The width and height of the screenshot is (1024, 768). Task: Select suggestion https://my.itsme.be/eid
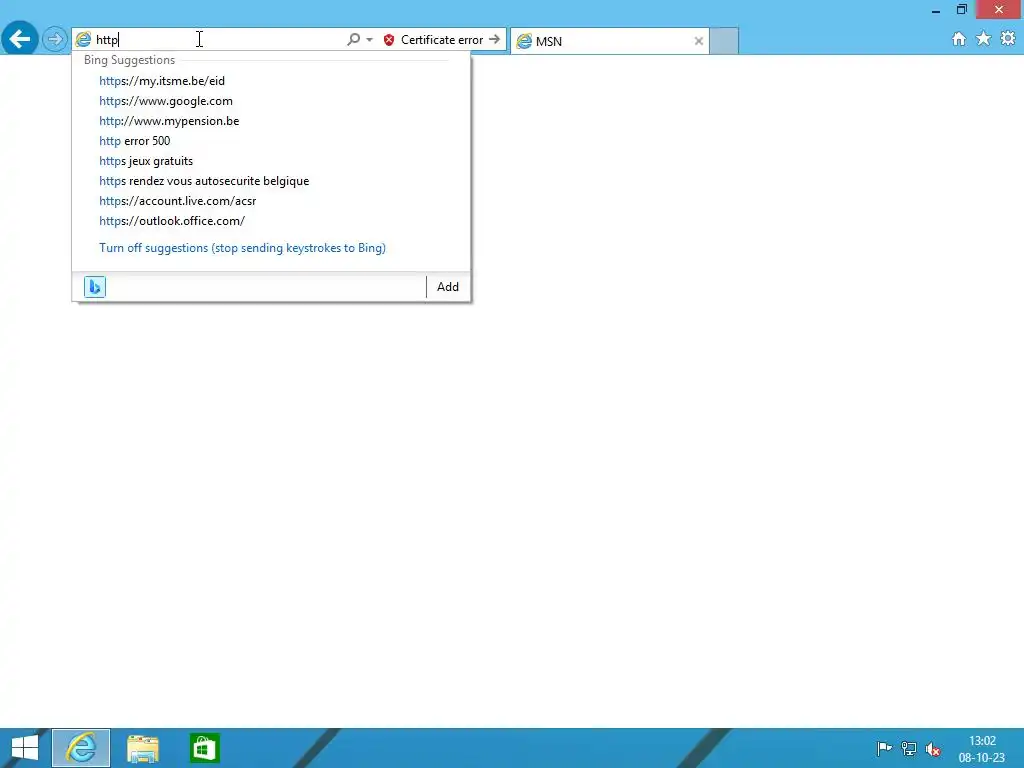[162, 81]
